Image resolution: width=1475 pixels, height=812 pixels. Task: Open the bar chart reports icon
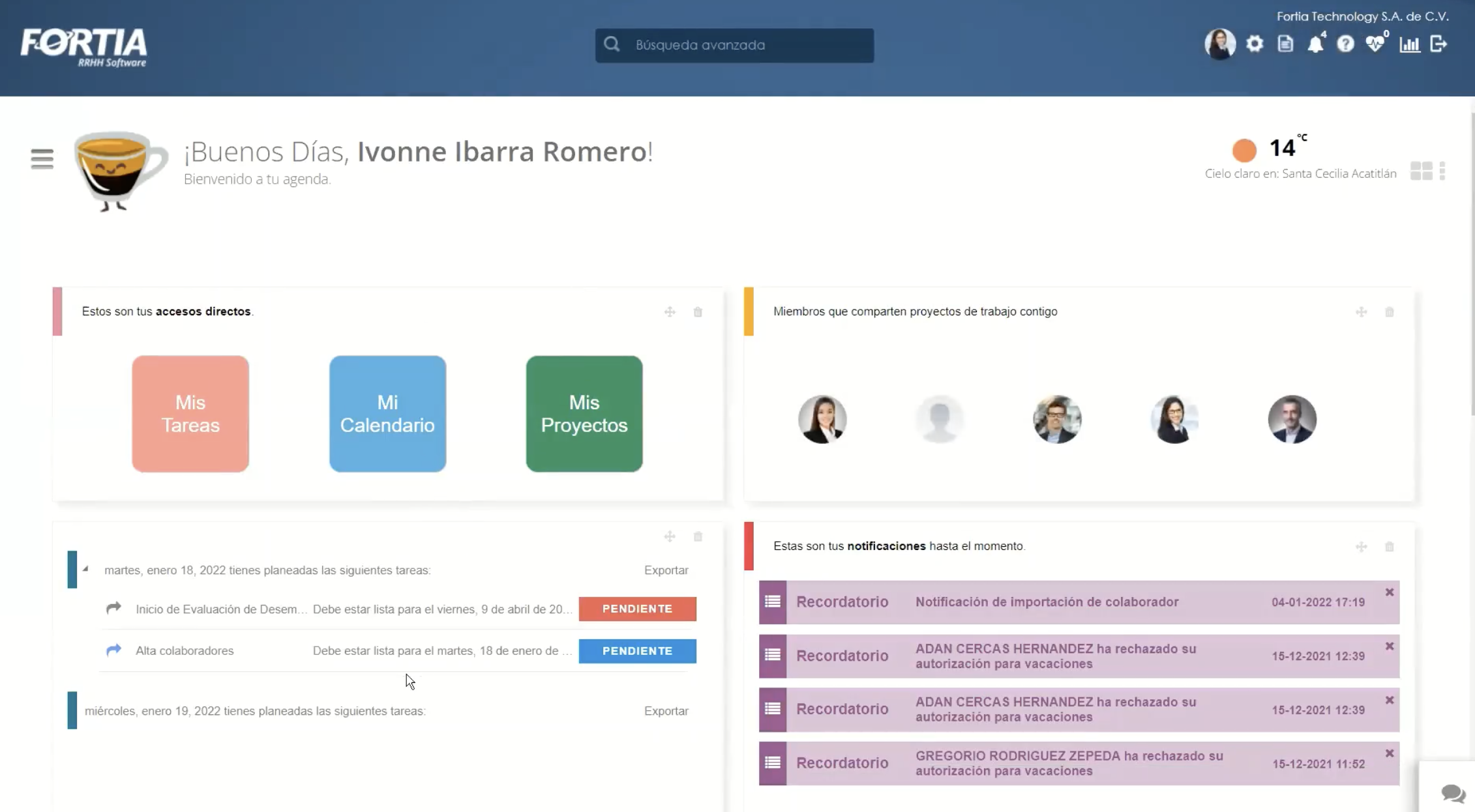click(1409, 44)
